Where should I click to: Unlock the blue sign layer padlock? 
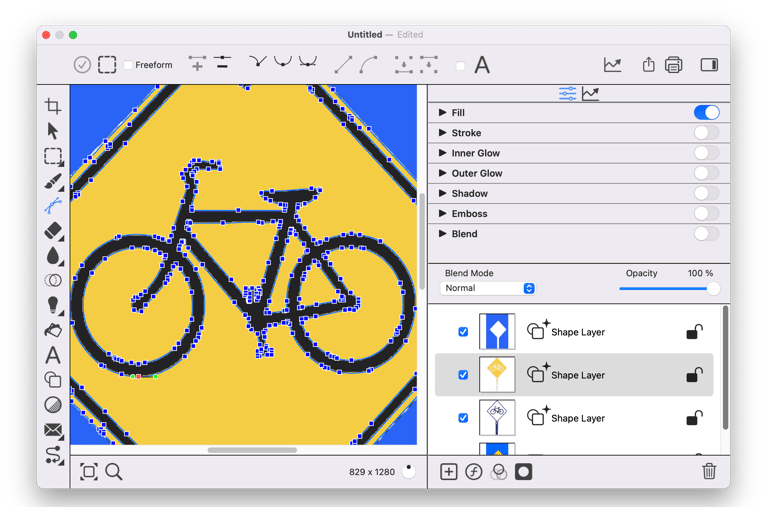pos(694,332)
